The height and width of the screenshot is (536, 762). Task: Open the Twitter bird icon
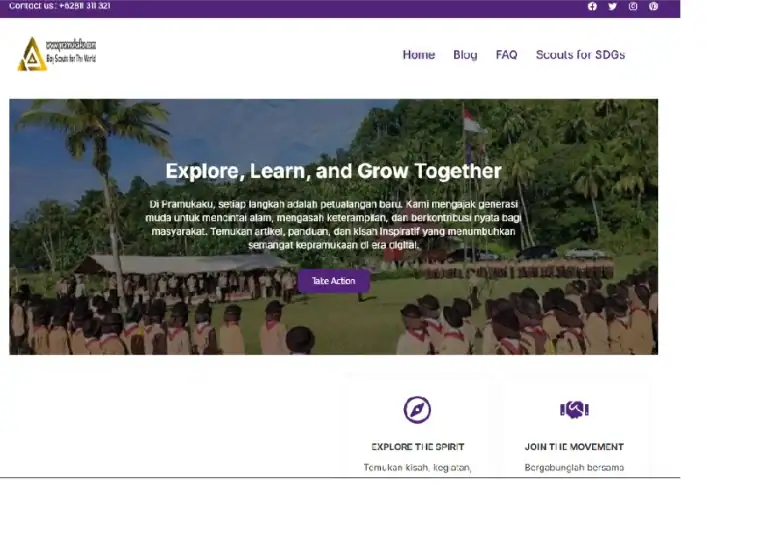pyautogui.click(x=612, y=6)
